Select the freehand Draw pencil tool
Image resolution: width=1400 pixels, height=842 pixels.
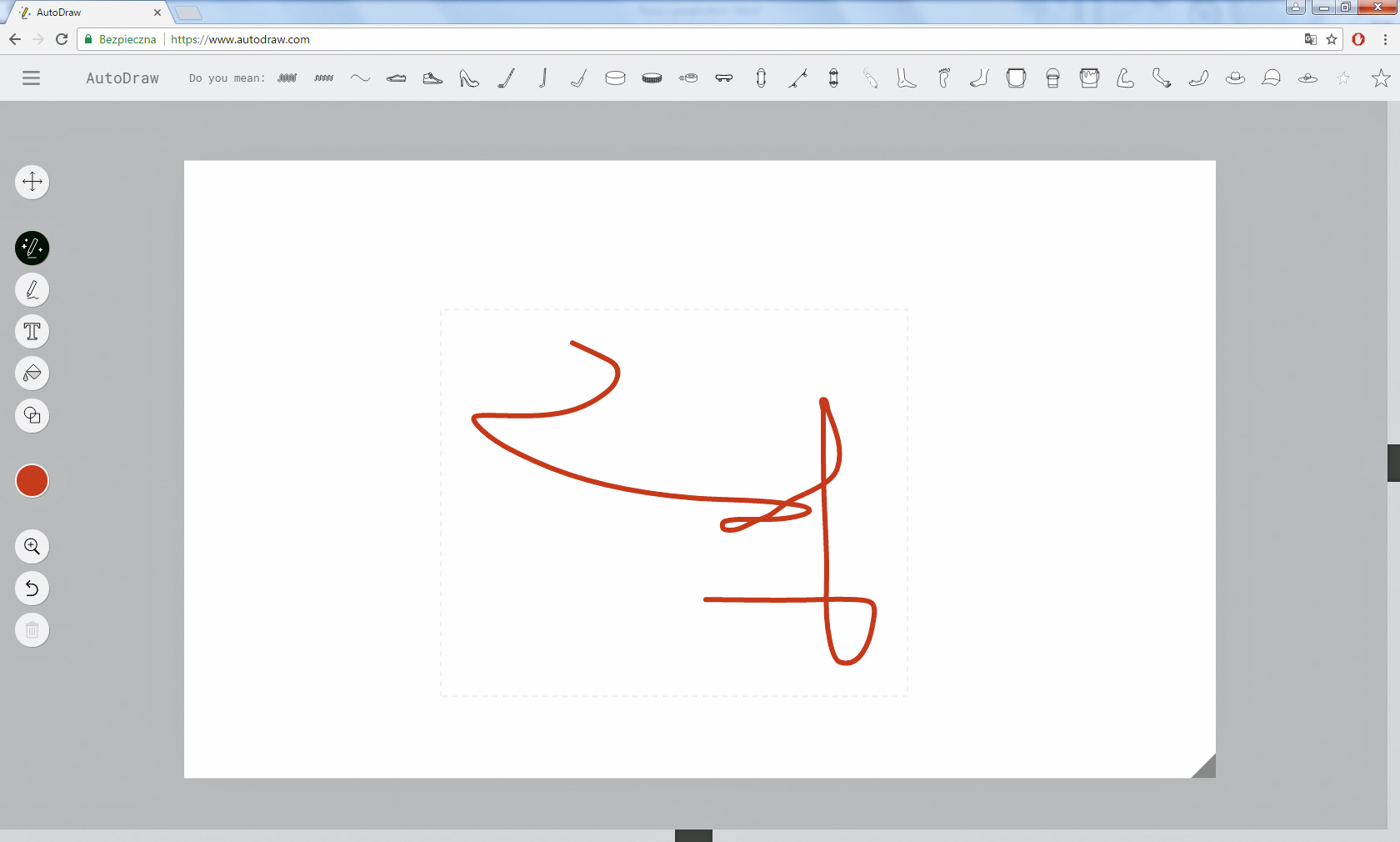32,290
